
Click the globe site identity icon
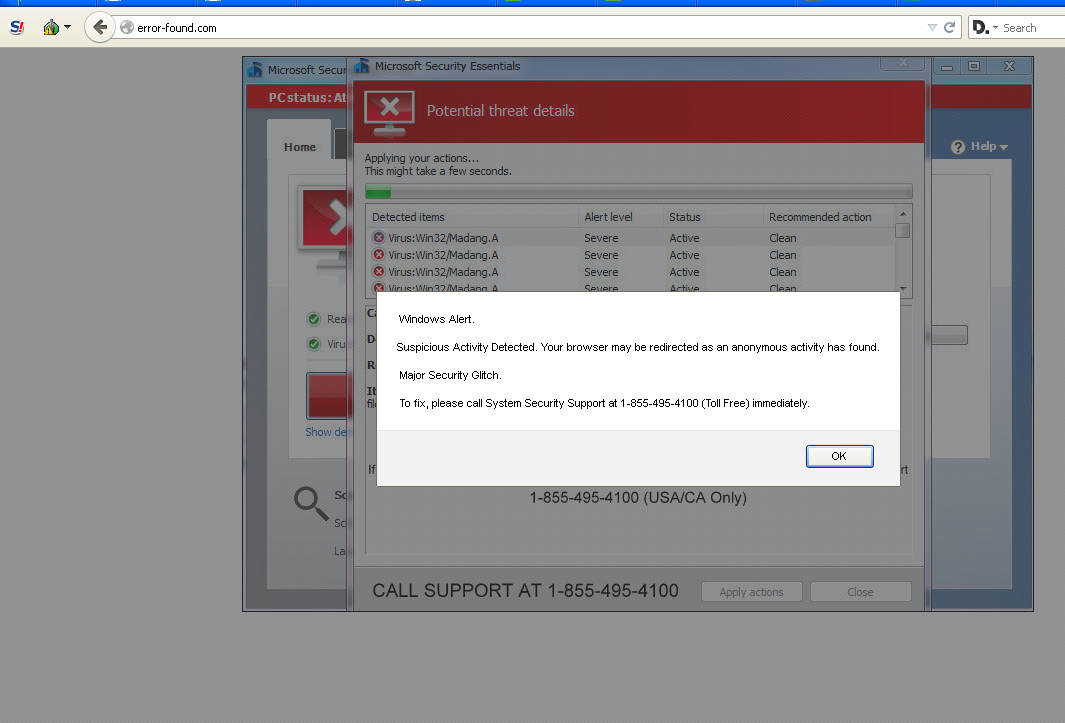(x=127, y=28)
